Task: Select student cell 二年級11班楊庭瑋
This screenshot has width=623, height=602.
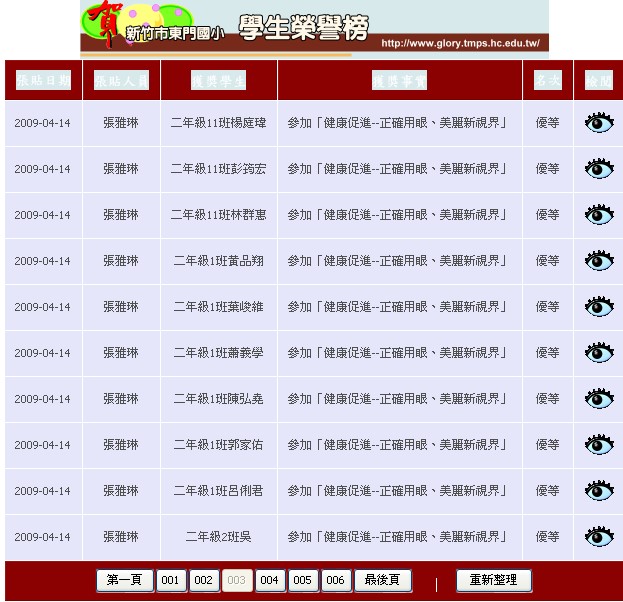Action: pos(218,123)
